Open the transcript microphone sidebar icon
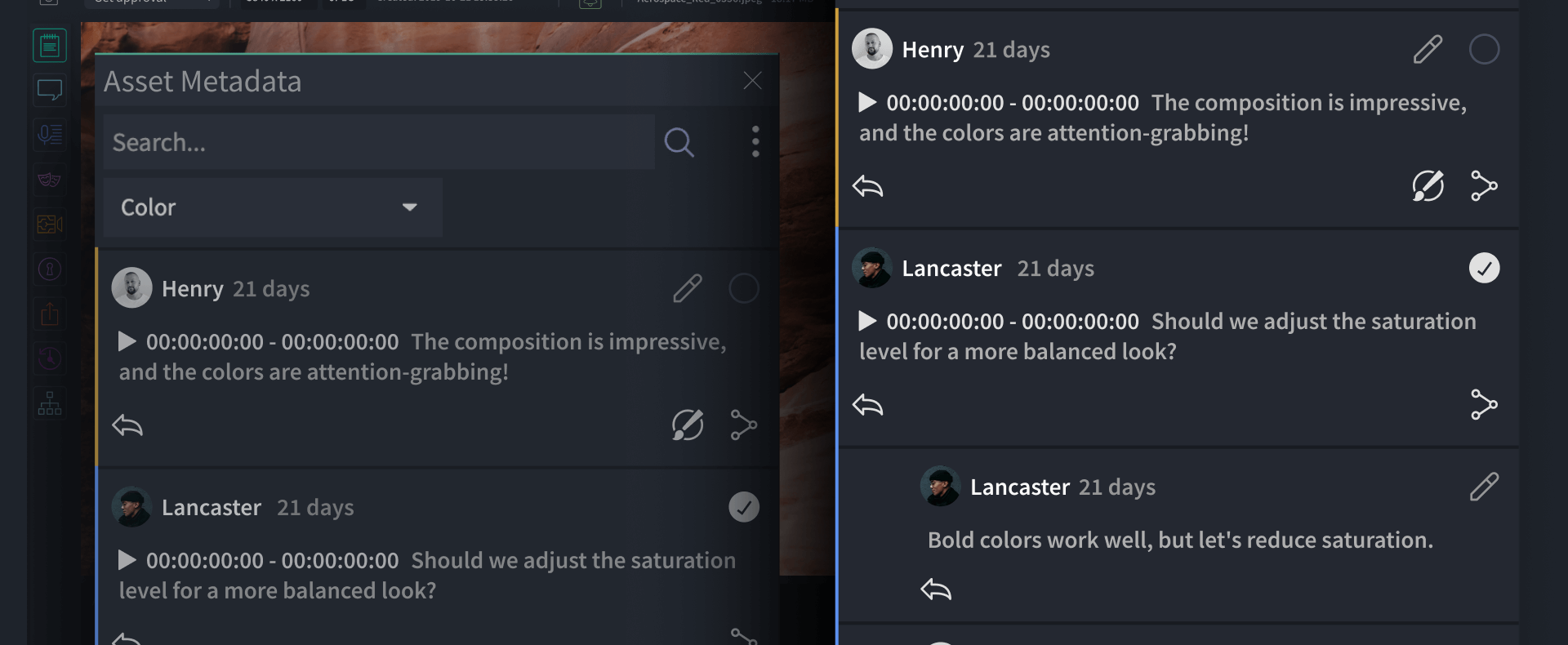Image resolution: width=1568 pixels, height=645 pixels. coord(50,135)
